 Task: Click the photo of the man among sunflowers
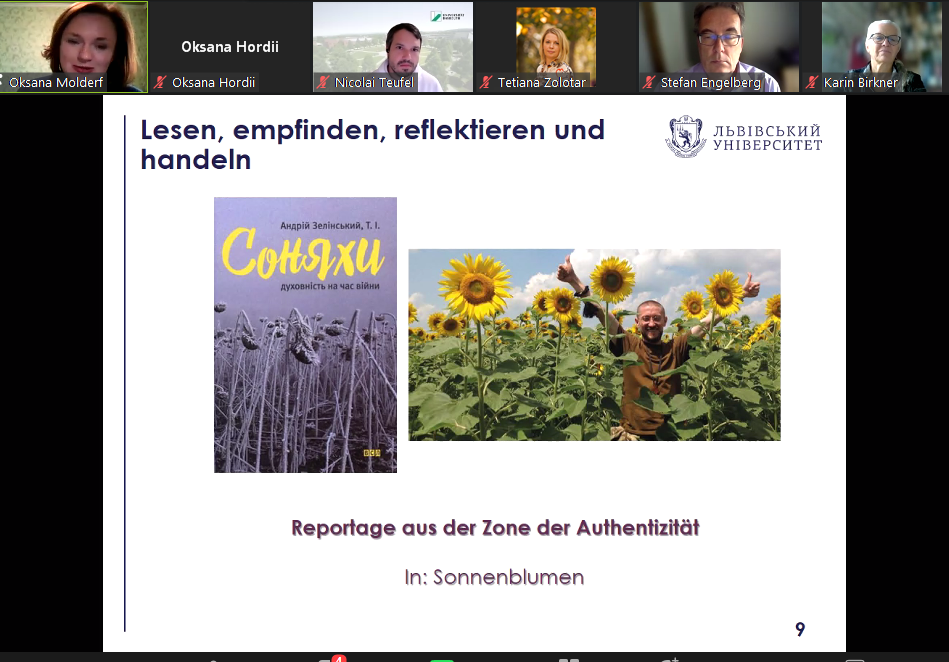click(x=594, y=345)
